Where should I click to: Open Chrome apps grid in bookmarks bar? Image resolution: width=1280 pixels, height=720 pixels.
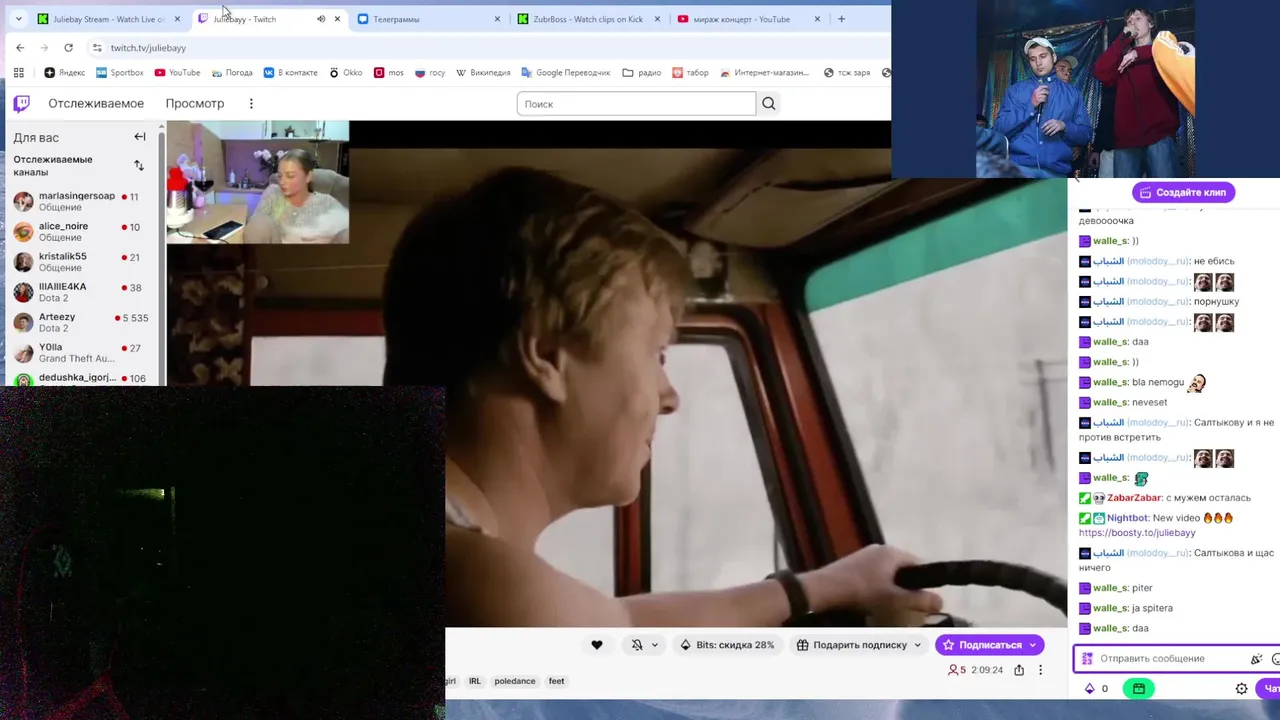point(18,72)
